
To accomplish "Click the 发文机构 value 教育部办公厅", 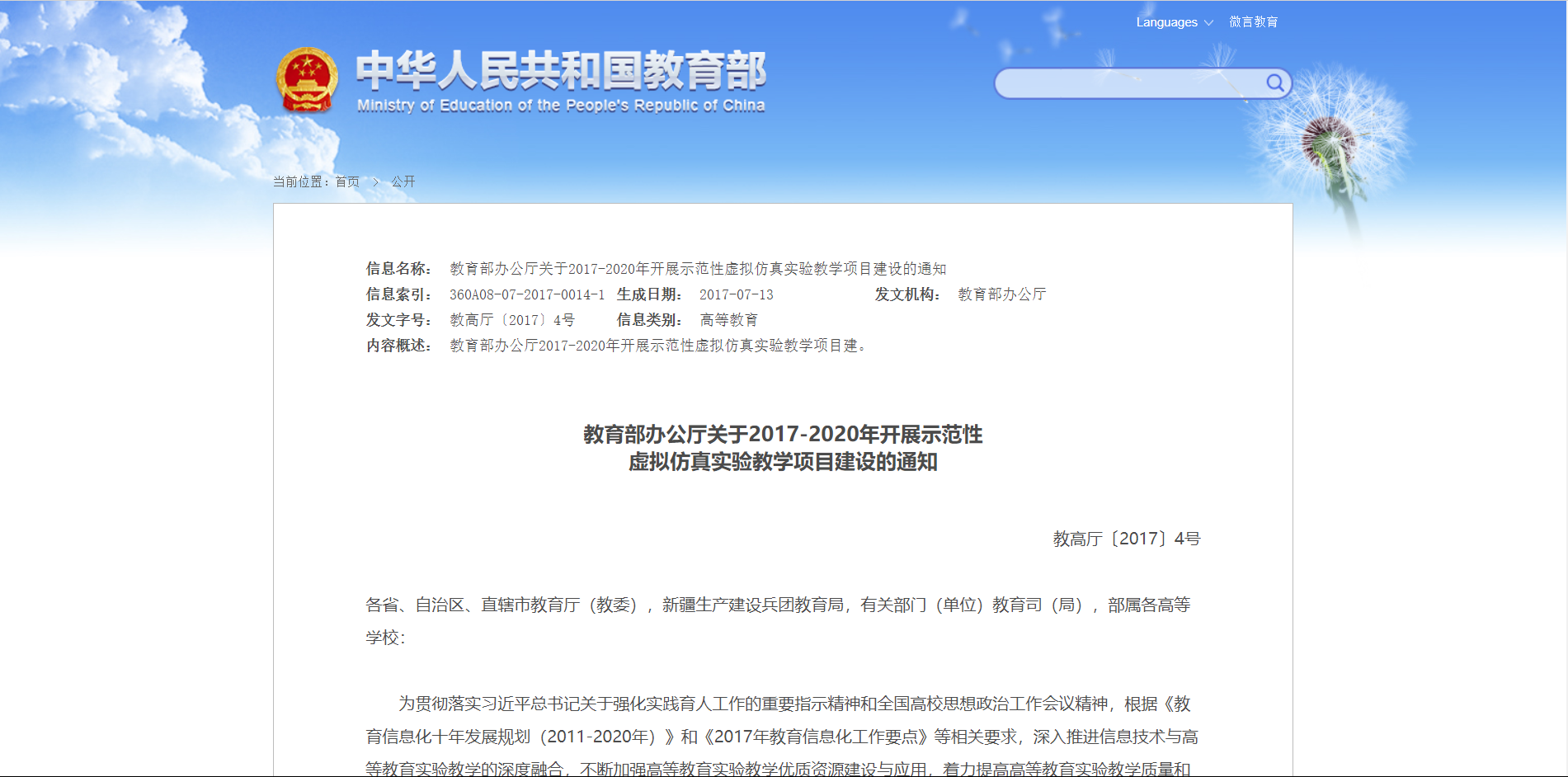I will tap(1001, 294).
